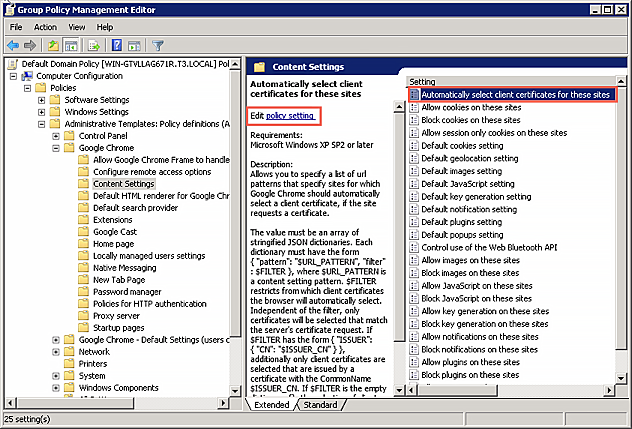Click the Setting column header
This screenshot has height=429, width=632.
tap(423, 81)
